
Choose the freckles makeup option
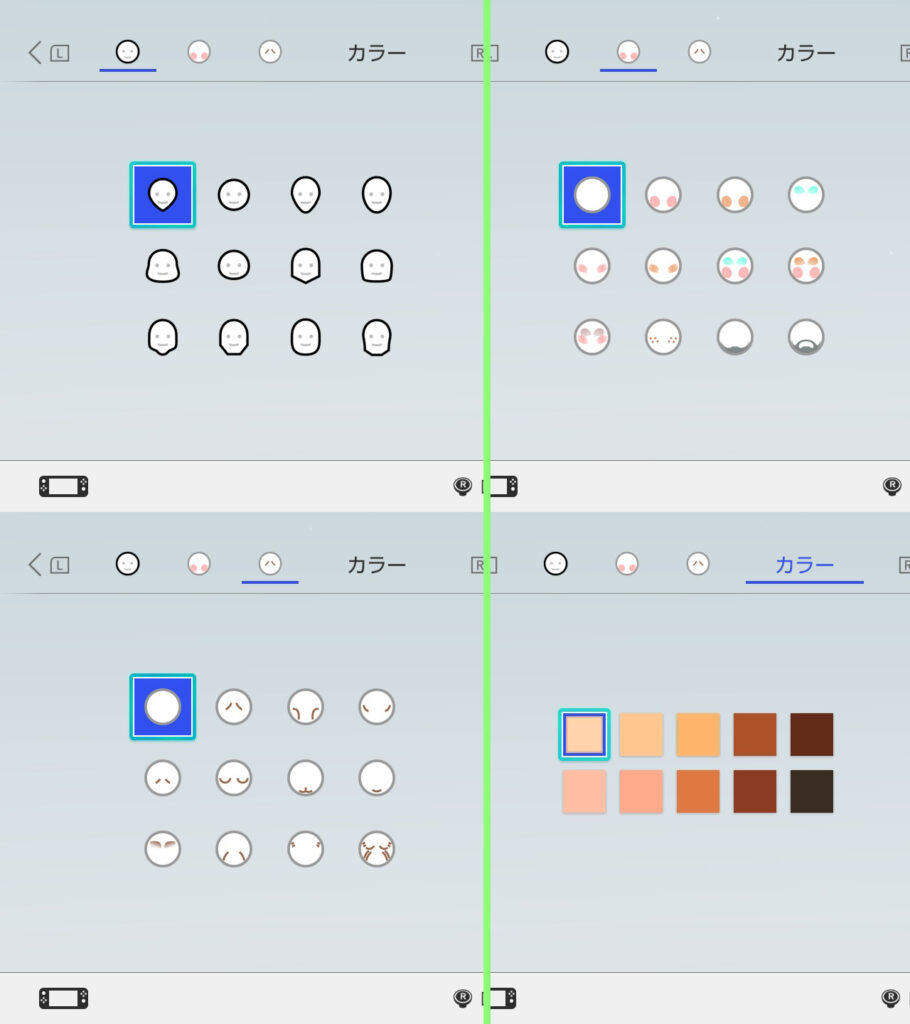click(x=663, y=337)
